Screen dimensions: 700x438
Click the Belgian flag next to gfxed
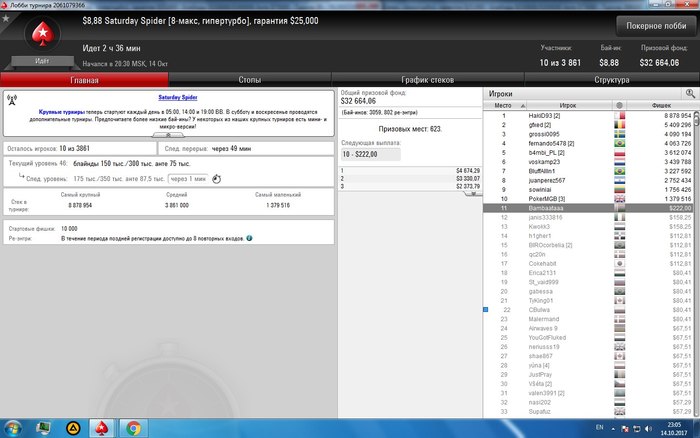619,125
